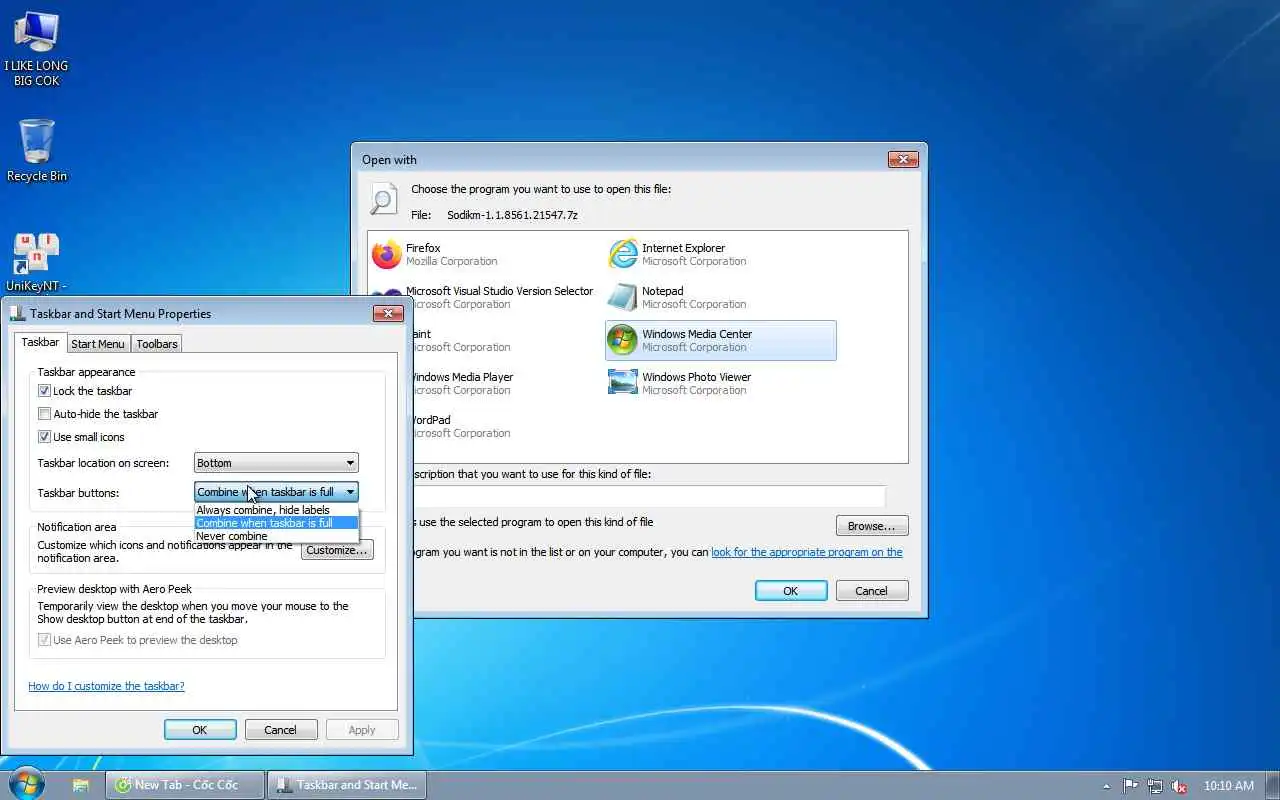This screenshot has height=800, width=1280.
Task: Confirm OK in Open with dialog
Action: (x=791, y=591)
